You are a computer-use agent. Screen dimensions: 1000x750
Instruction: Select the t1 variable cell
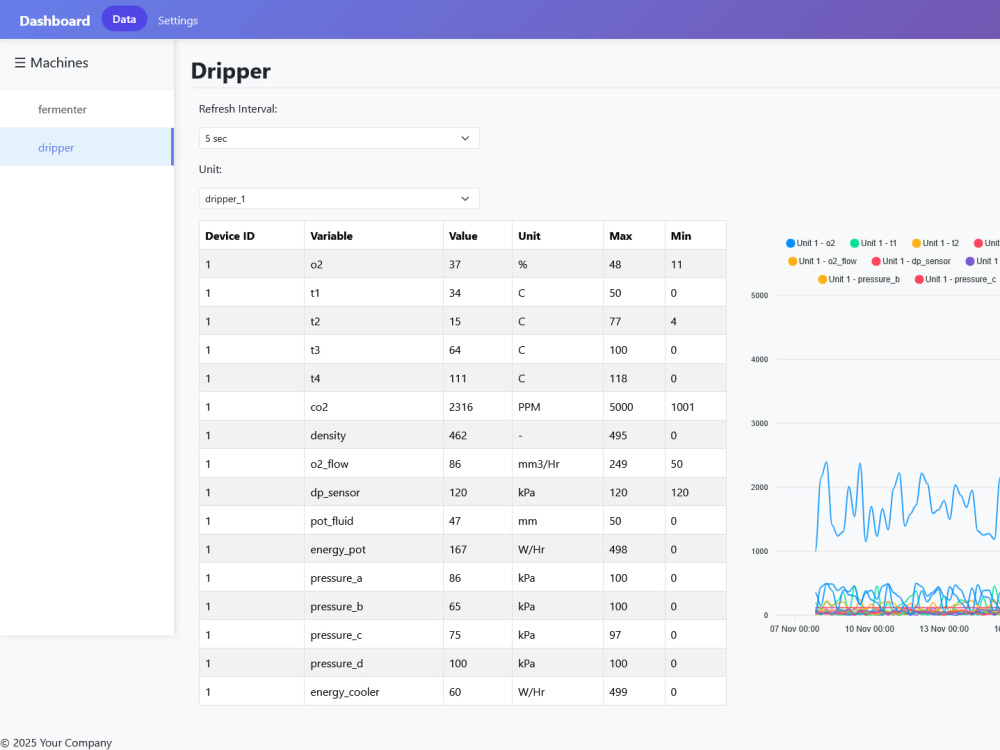(374, 293)
